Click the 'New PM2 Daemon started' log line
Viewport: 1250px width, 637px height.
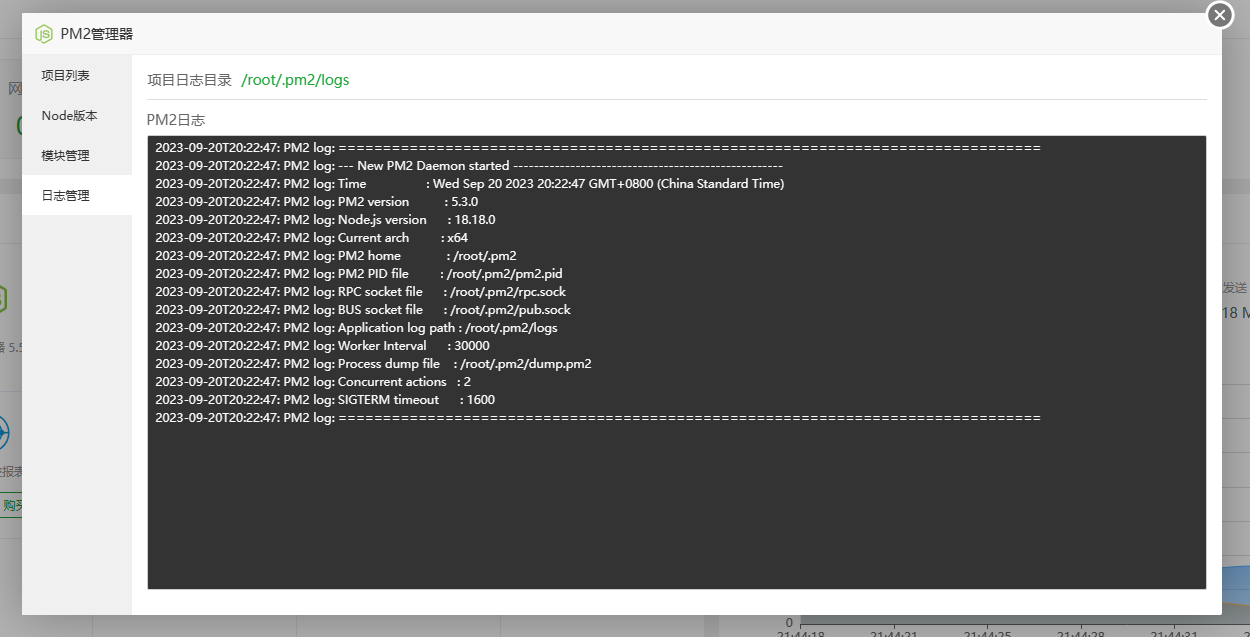point(469,165)
